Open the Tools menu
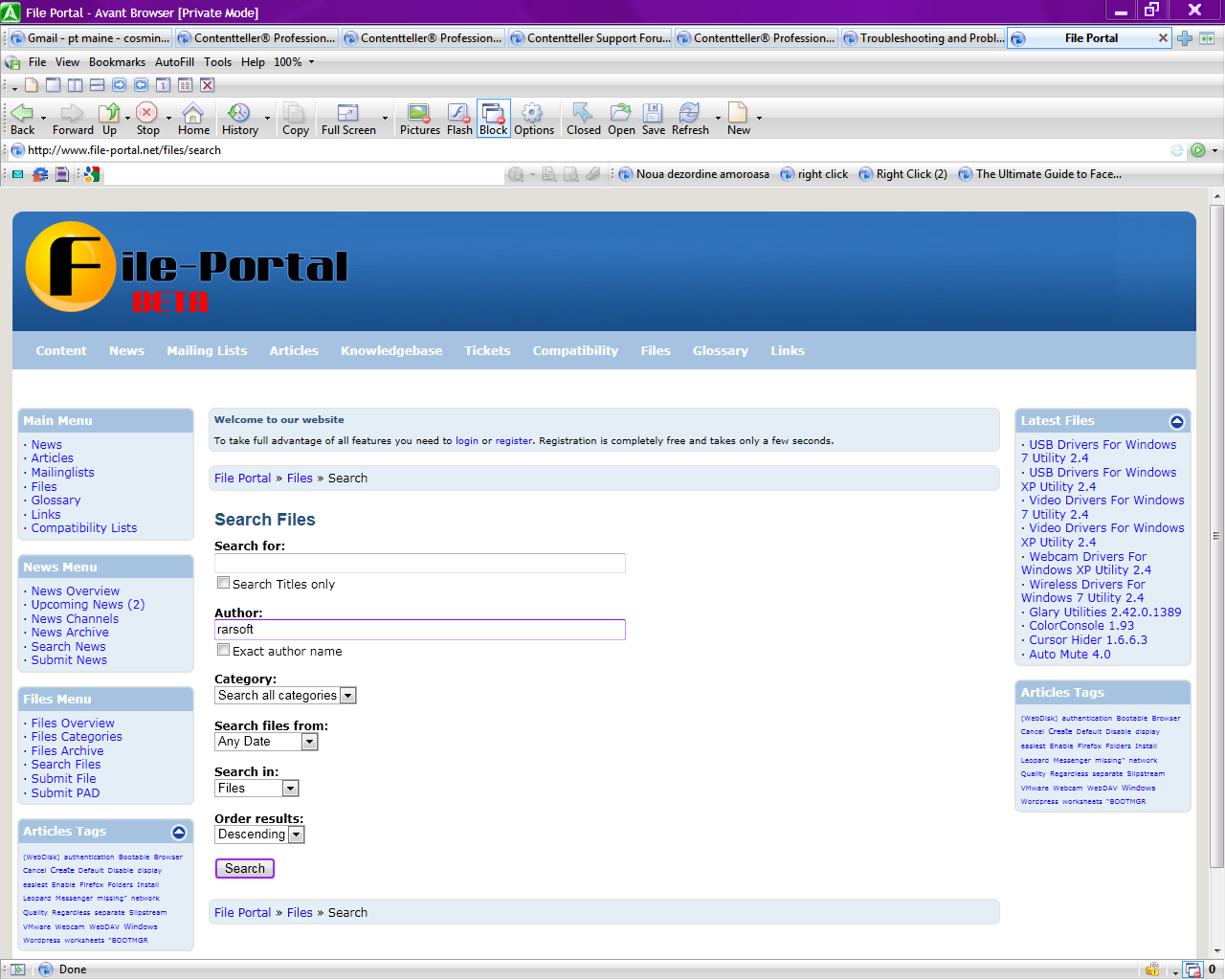 (217, 62)
